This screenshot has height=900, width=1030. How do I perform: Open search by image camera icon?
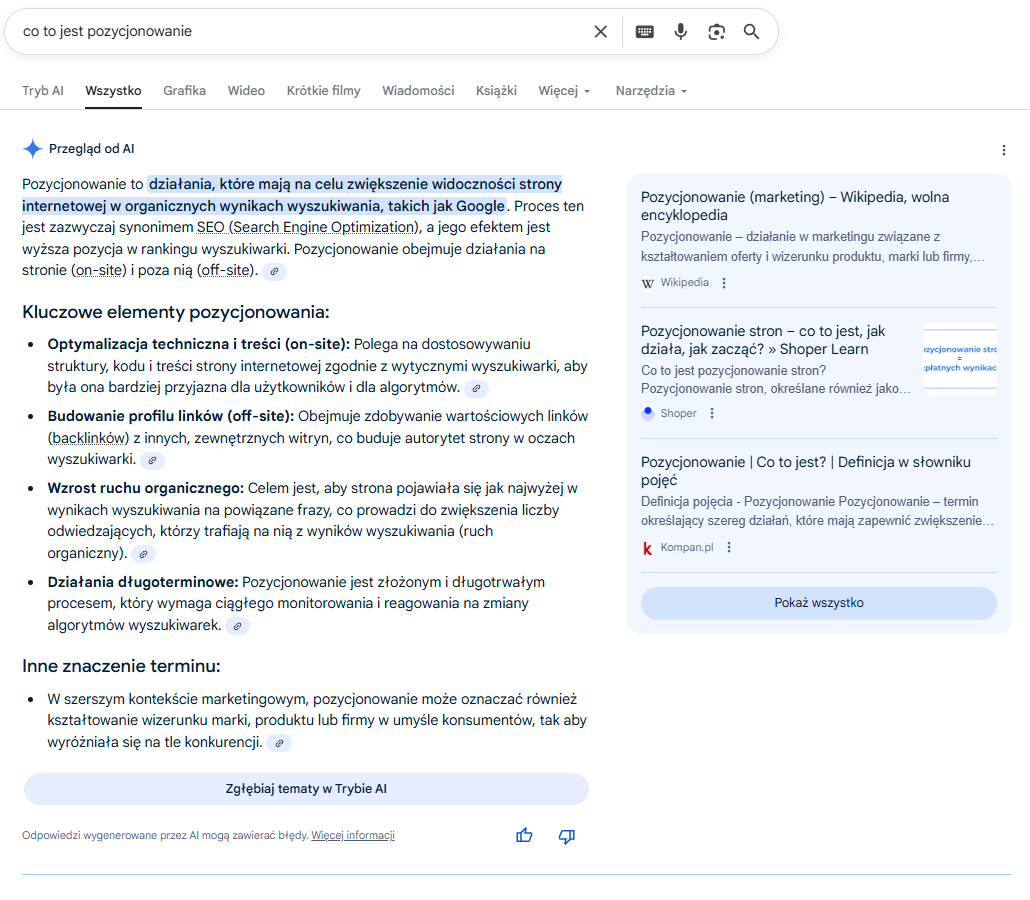[716, 32]
